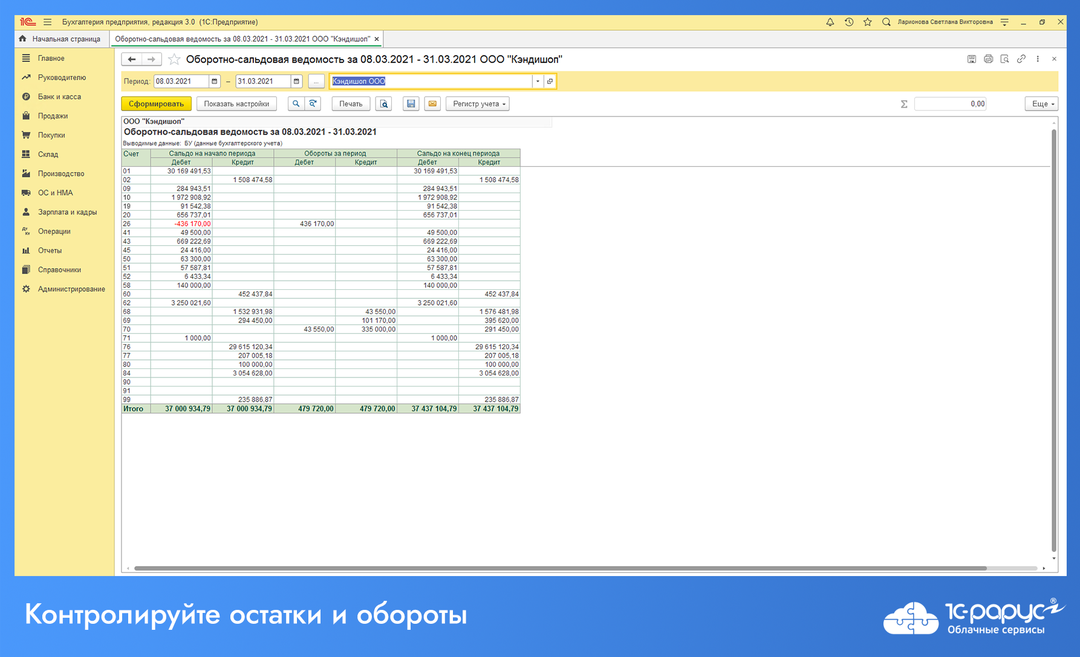
Task: Select the Зарплата и кадры sidebar icon
Action: coord(24,211)
